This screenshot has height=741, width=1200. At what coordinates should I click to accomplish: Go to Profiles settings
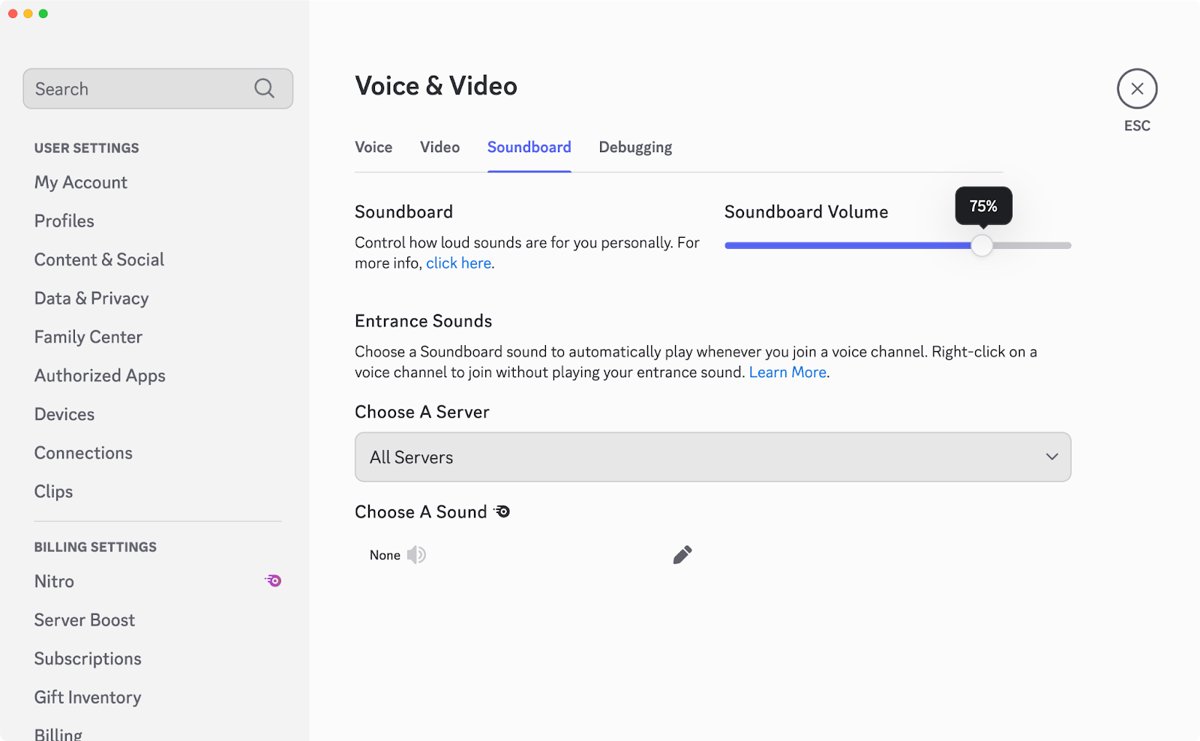pos(64,221)
